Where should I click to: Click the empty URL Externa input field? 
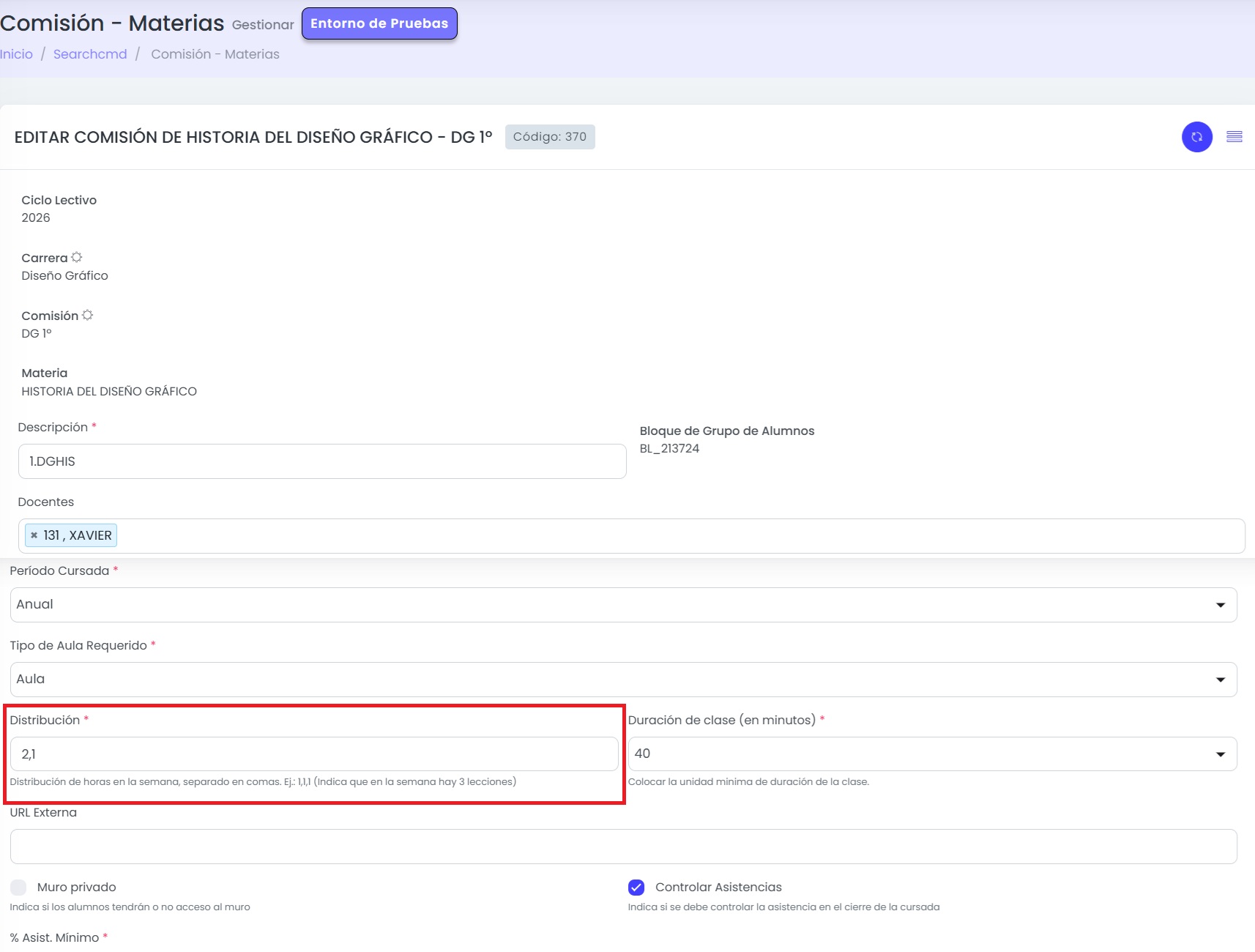tap(624, 847)
